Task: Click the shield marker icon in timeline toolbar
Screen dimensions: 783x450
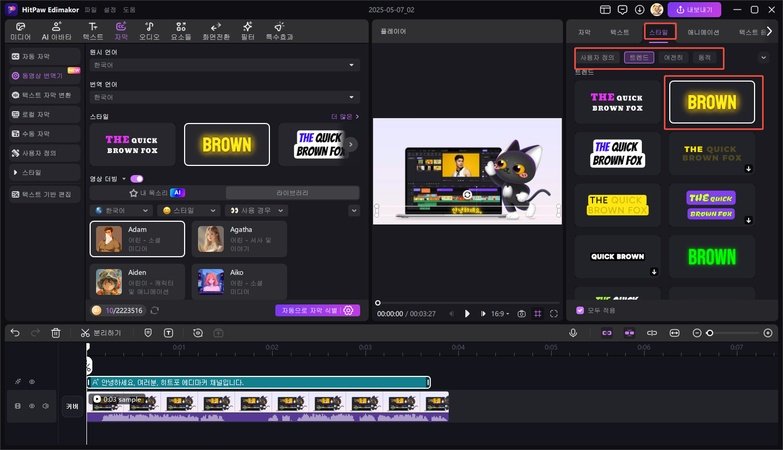Action: tap(148, 333)
